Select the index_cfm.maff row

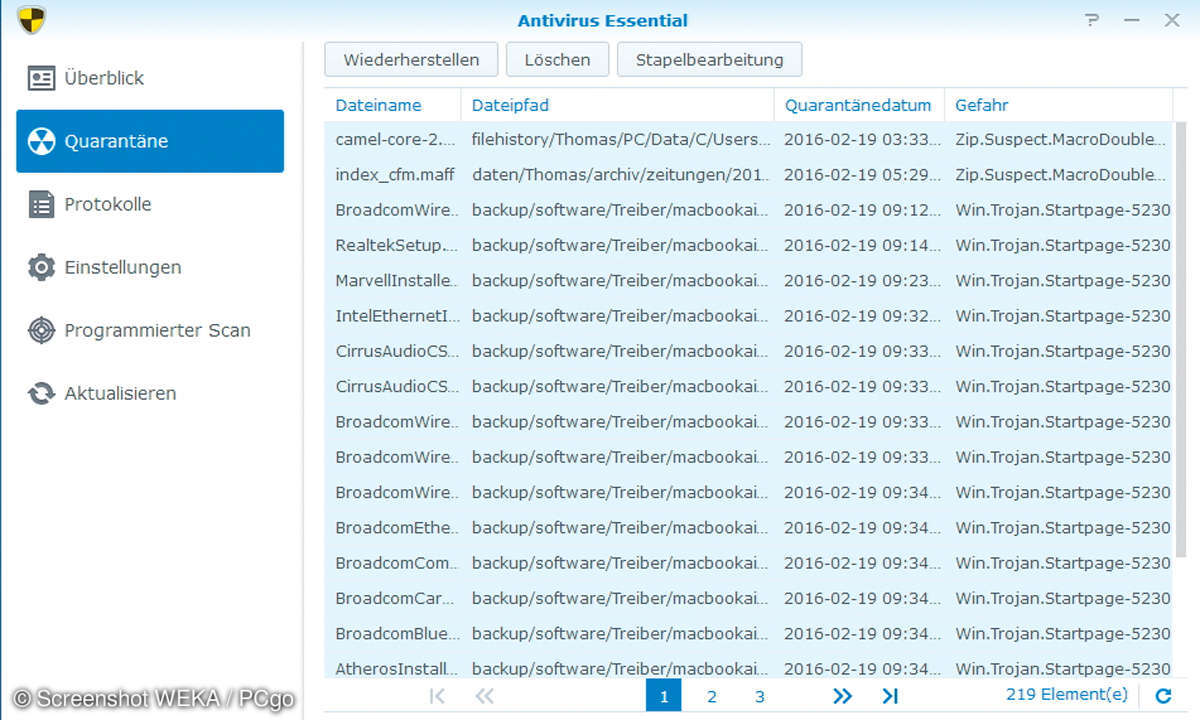748,175
